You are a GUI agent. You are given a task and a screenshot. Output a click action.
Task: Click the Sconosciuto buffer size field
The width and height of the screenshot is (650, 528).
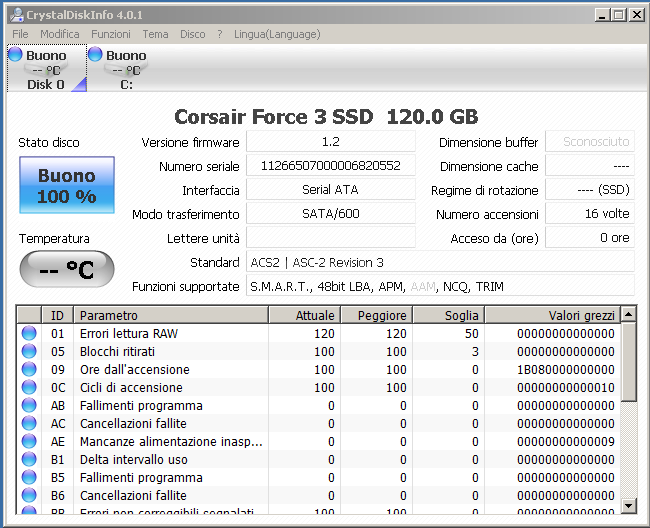pyautogui.click(x=590, y=142)
